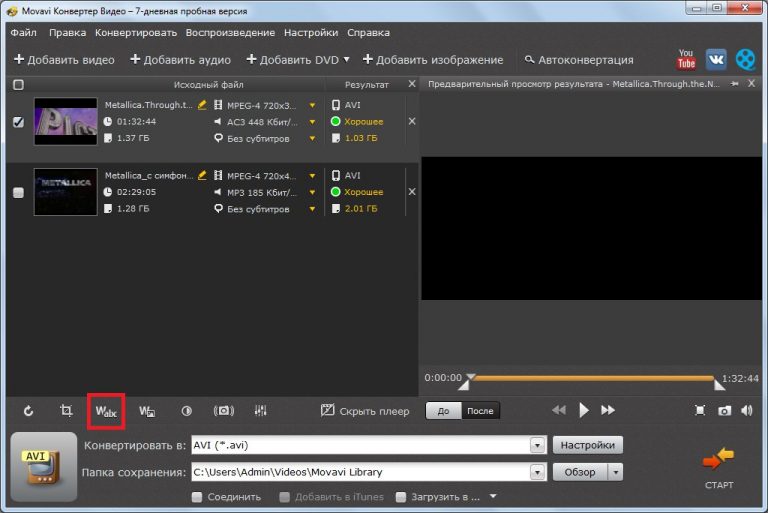Select the После preview mode
Viewport: 768px width, 513px height.
480,411
